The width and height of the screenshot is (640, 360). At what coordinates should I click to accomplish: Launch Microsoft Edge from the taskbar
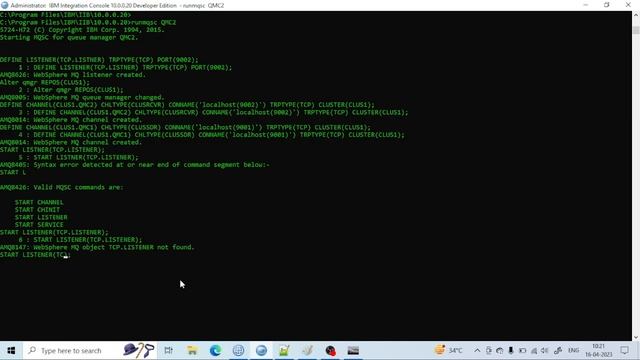(x=216, y=351)
